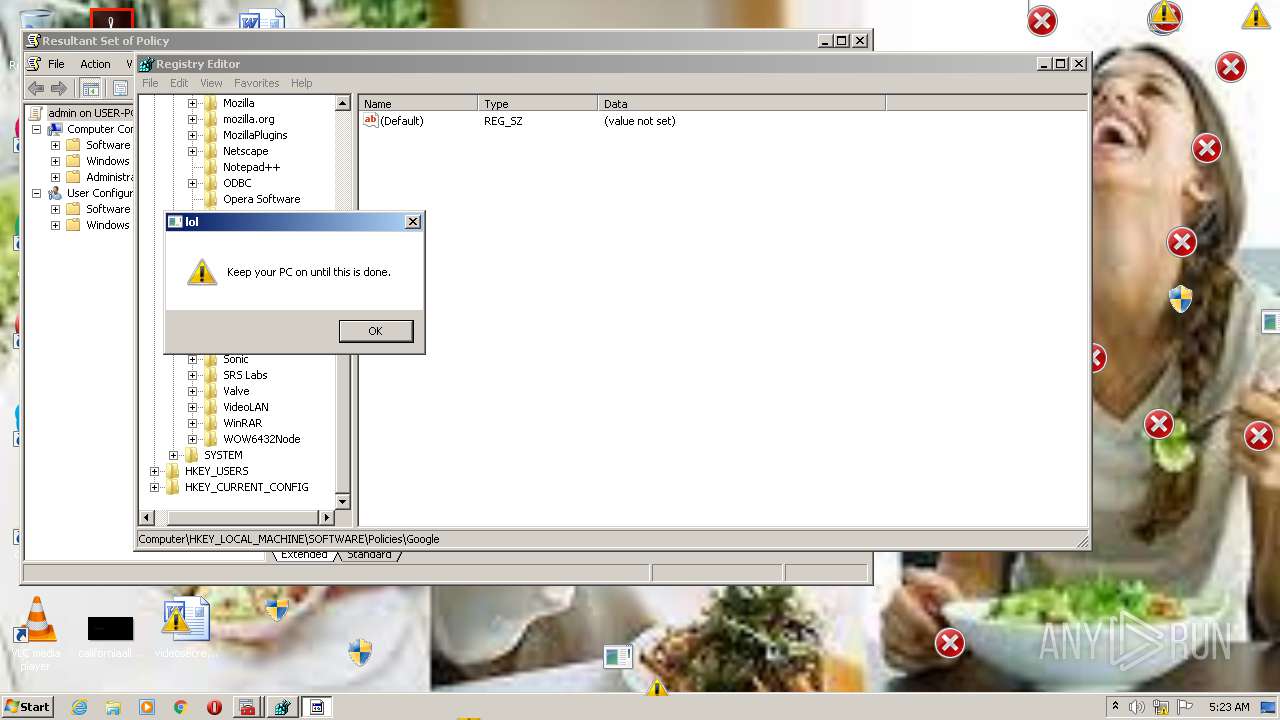Click the tree scrollbar down arrow

tap(342, 501)
